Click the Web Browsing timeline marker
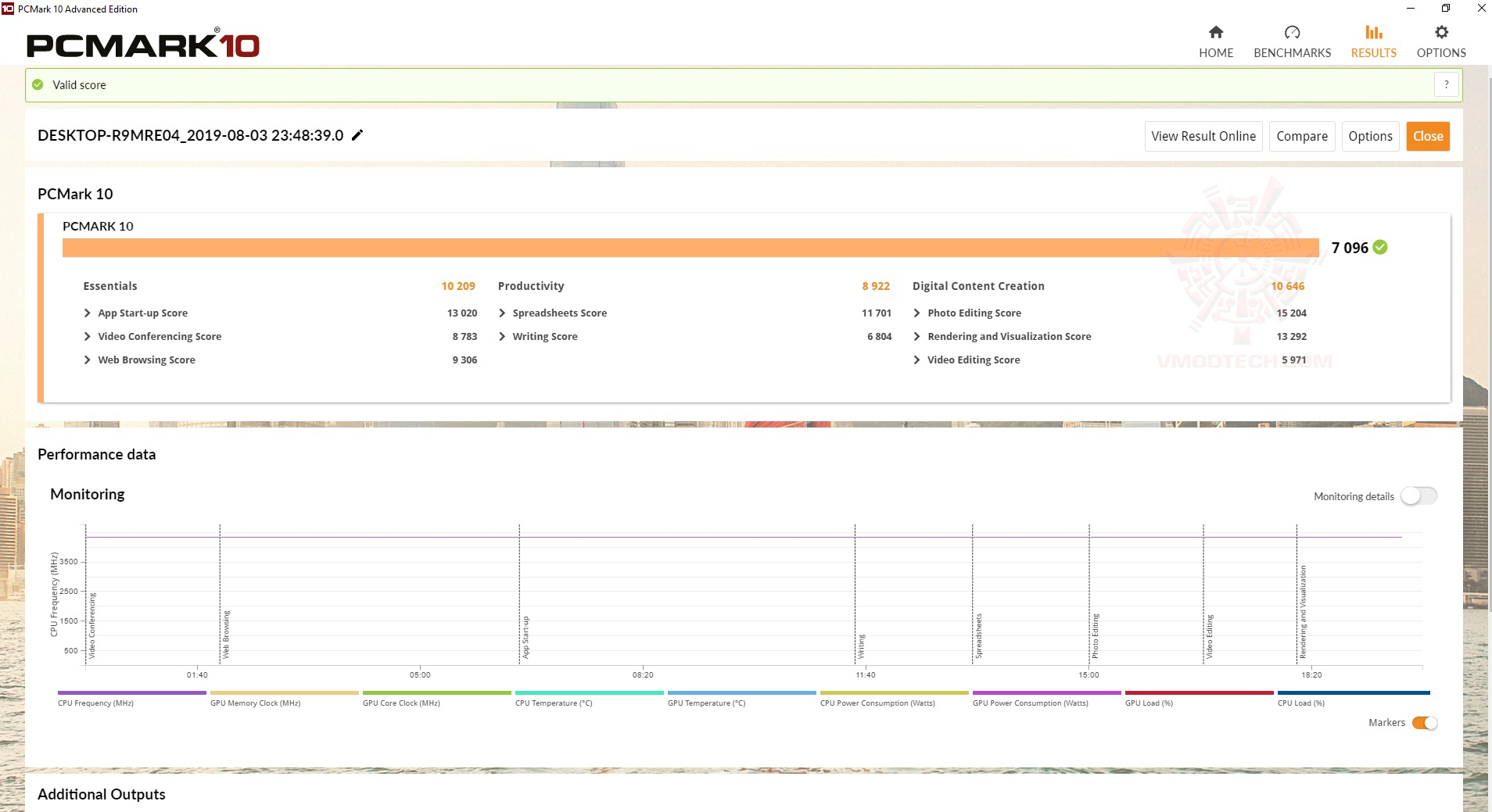This screenshot has height=812, width=1492. click(226, 635)
